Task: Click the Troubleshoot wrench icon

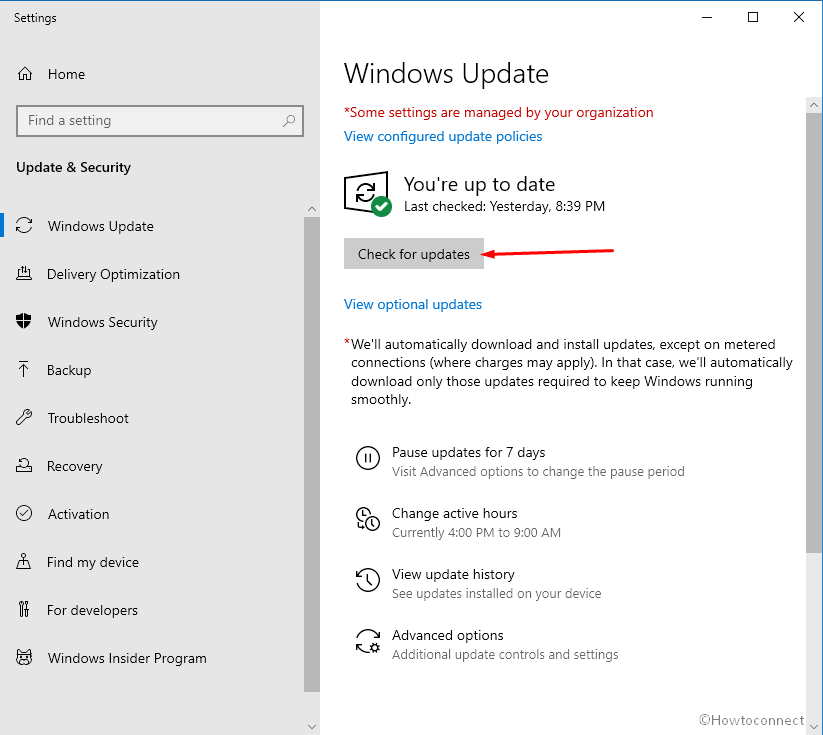Action: [24, 417]
